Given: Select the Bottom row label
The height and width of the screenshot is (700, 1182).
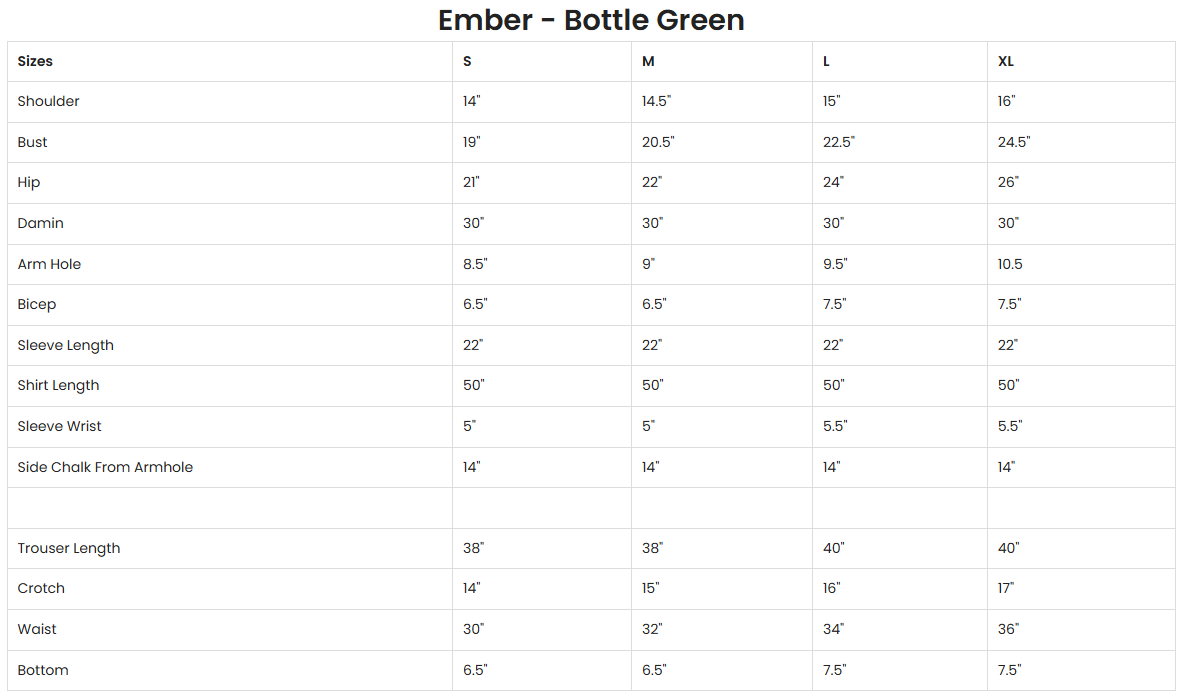Looking at the screenshot, I should click(43, 670).
